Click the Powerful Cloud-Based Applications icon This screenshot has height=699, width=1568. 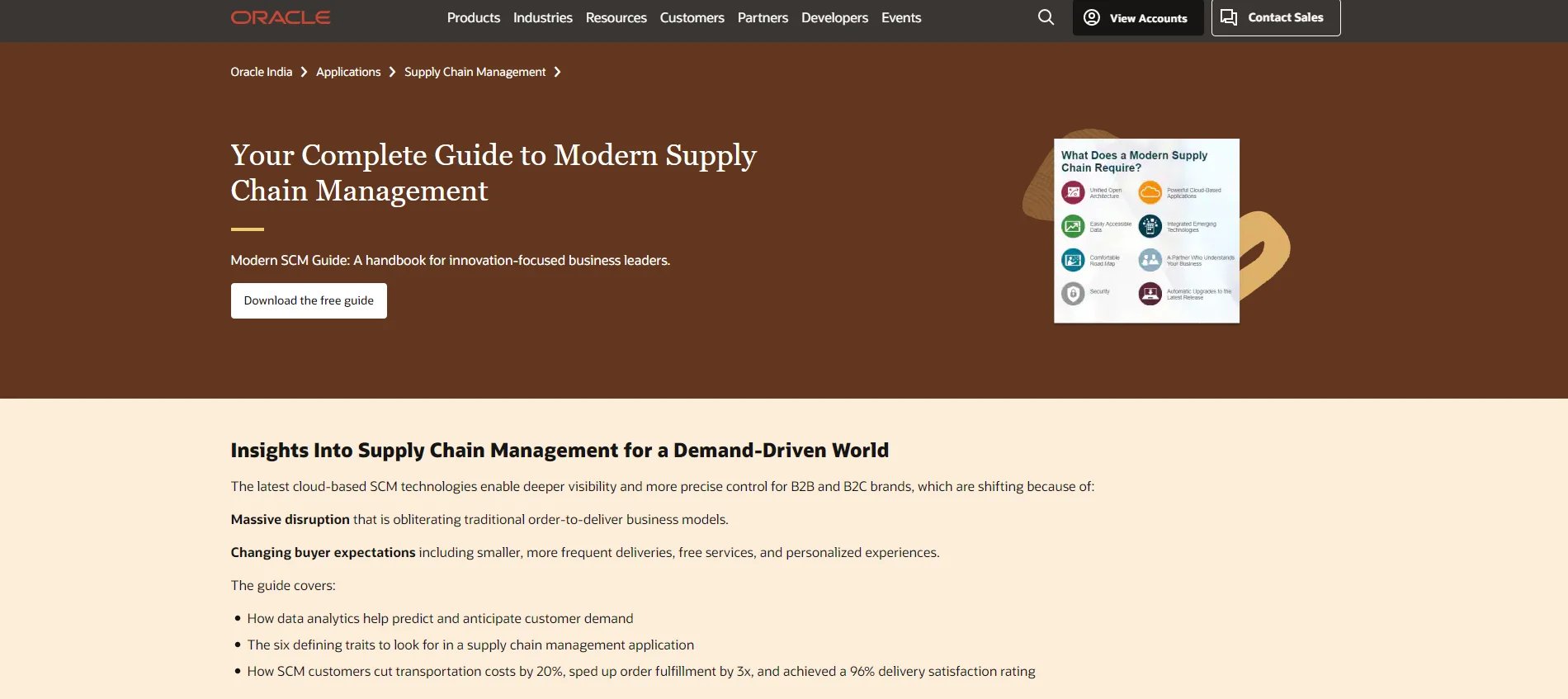coord(1150,192)
